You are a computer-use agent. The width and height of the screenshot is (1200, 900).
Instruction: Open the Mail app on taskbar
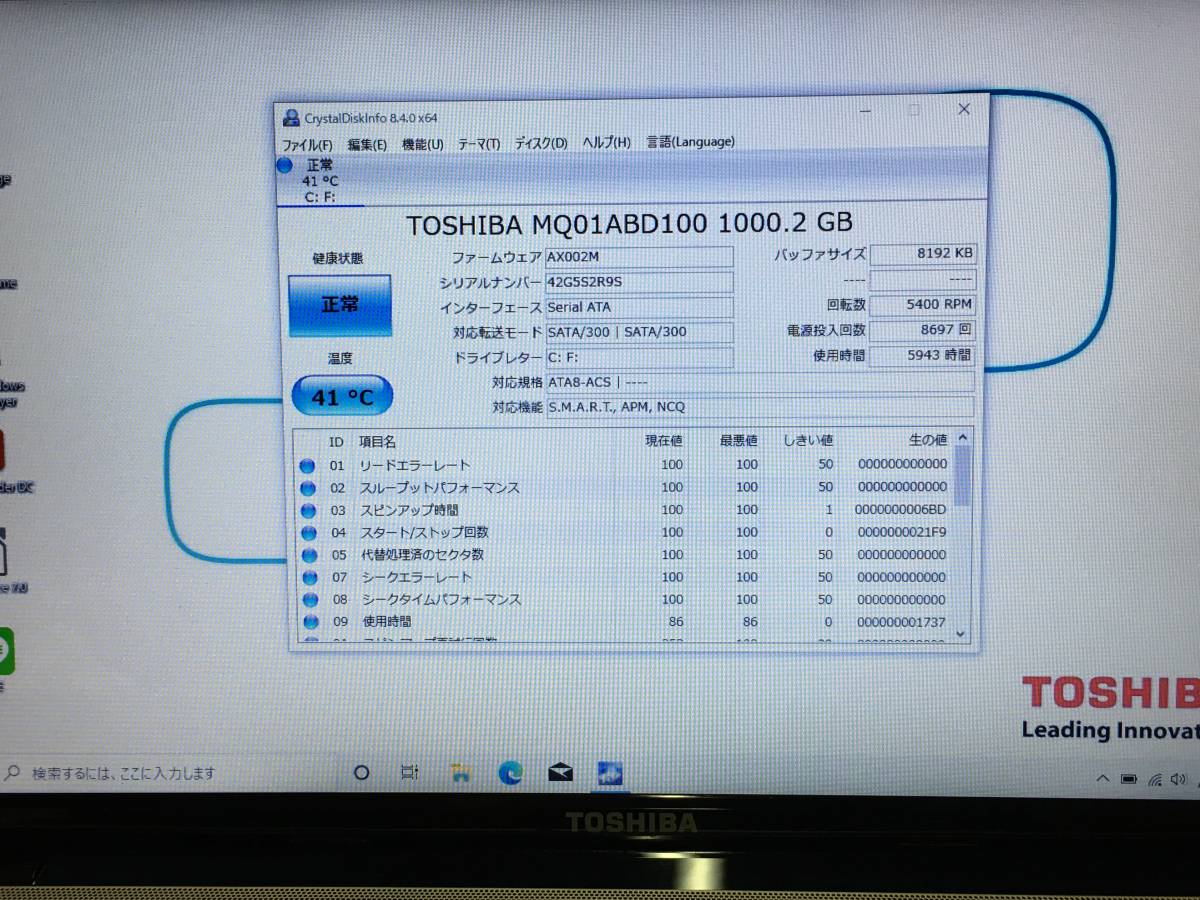pos(561,773)
